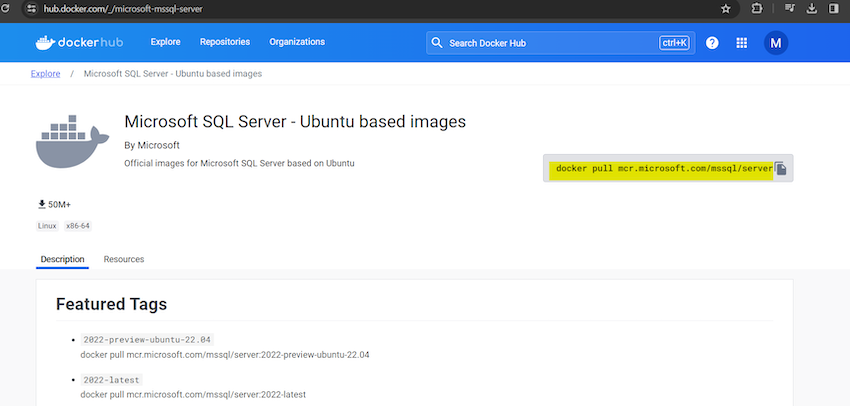Reload the page
The image size is (850, 406).
tap(5, 9)
